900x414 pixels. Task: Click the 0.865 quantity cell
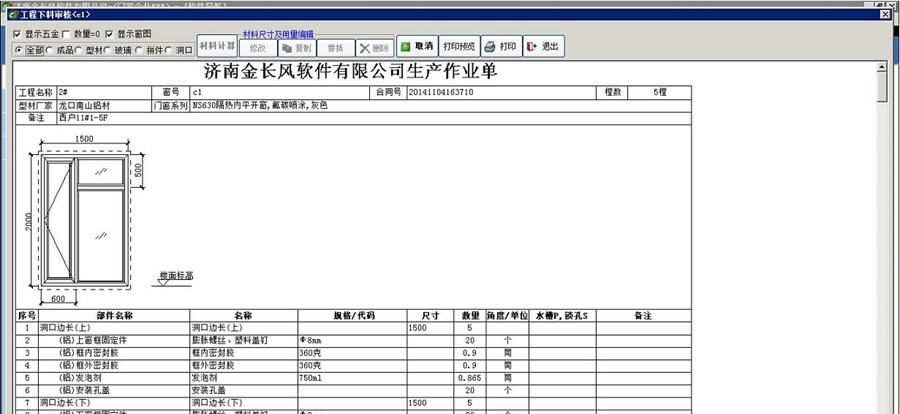coord(470,378)
